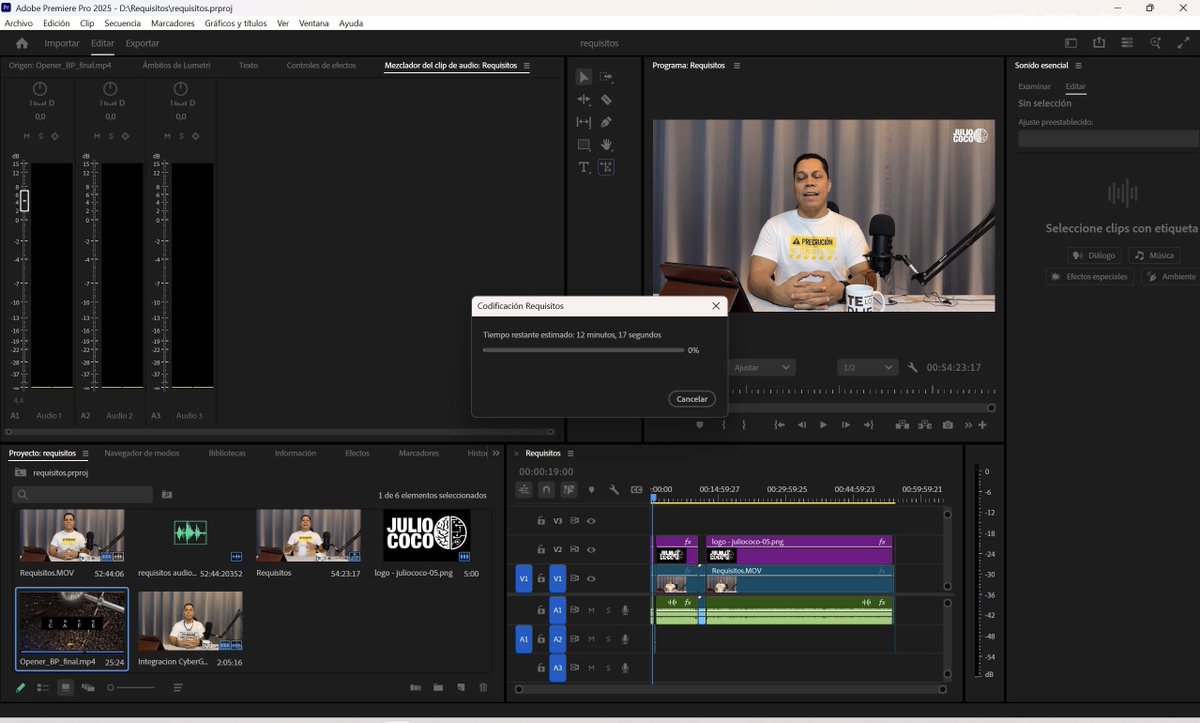1200x723 pixels.
Task: Toggle V3 track visibility eye
Action: click(x=591, y=521)
